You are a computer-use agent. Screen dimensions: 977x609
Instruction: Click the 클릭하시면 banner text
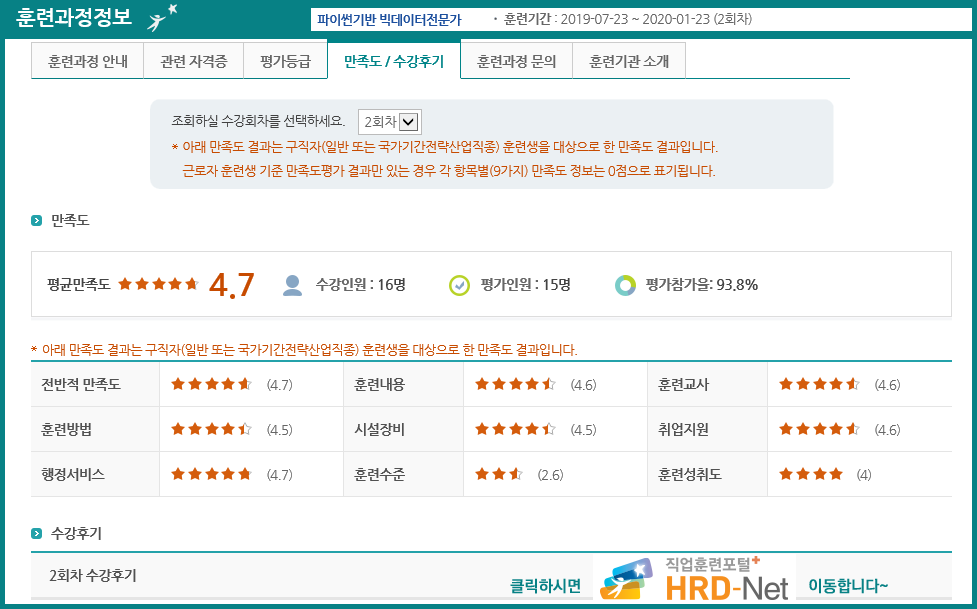coord(545,586)
